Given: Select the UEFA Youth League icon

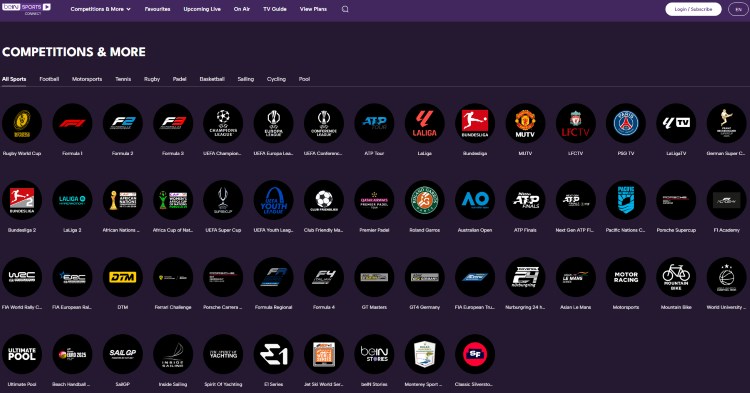Looking at the screenshot, I should [274, 200].
